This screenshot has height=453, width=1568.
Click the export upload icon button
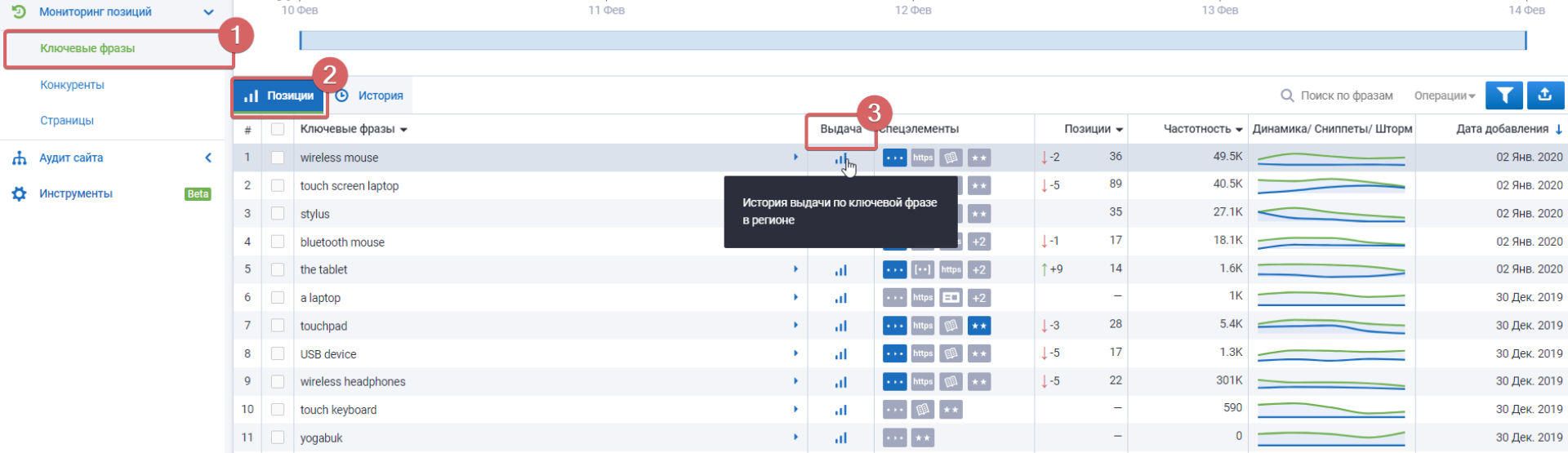tap(1544, 95)
